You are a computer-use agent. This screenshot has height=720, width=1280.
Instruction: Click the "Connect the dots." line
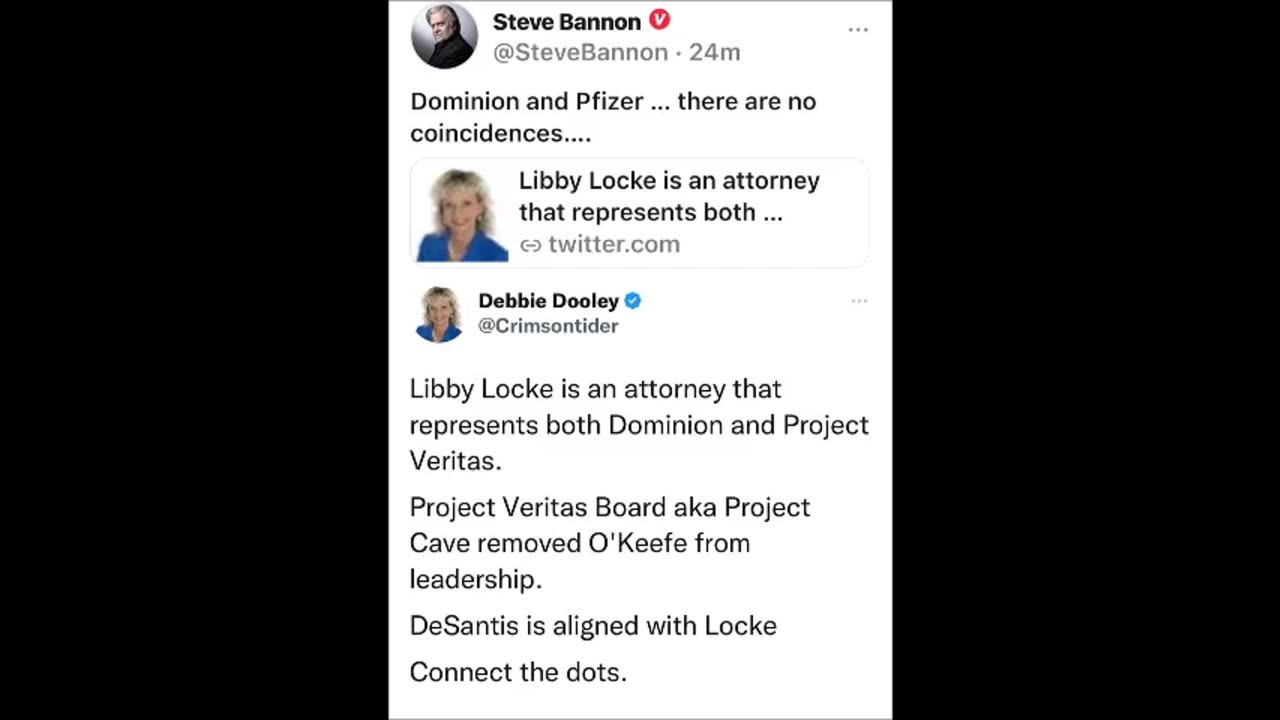[x=518, y=672]
